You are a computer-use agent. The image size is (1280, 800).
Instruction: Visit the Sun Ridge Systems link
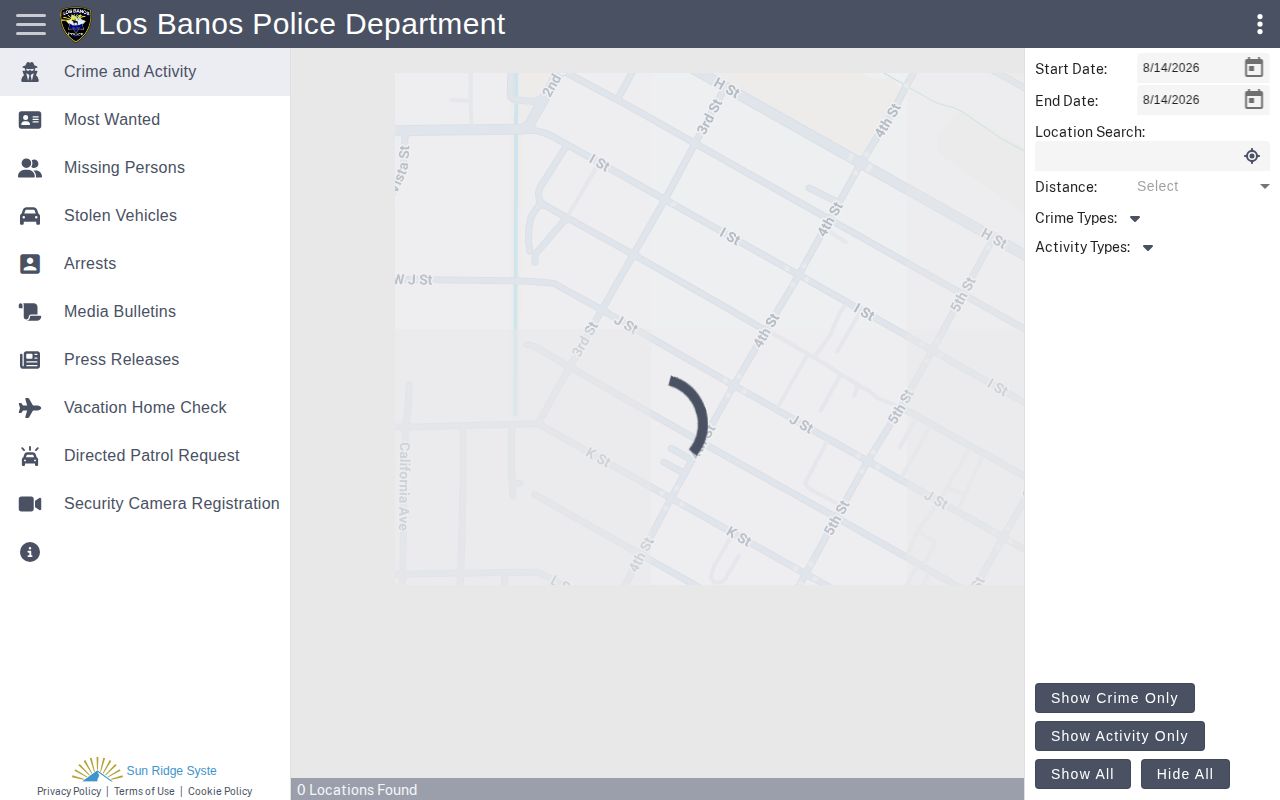point(145,770)
